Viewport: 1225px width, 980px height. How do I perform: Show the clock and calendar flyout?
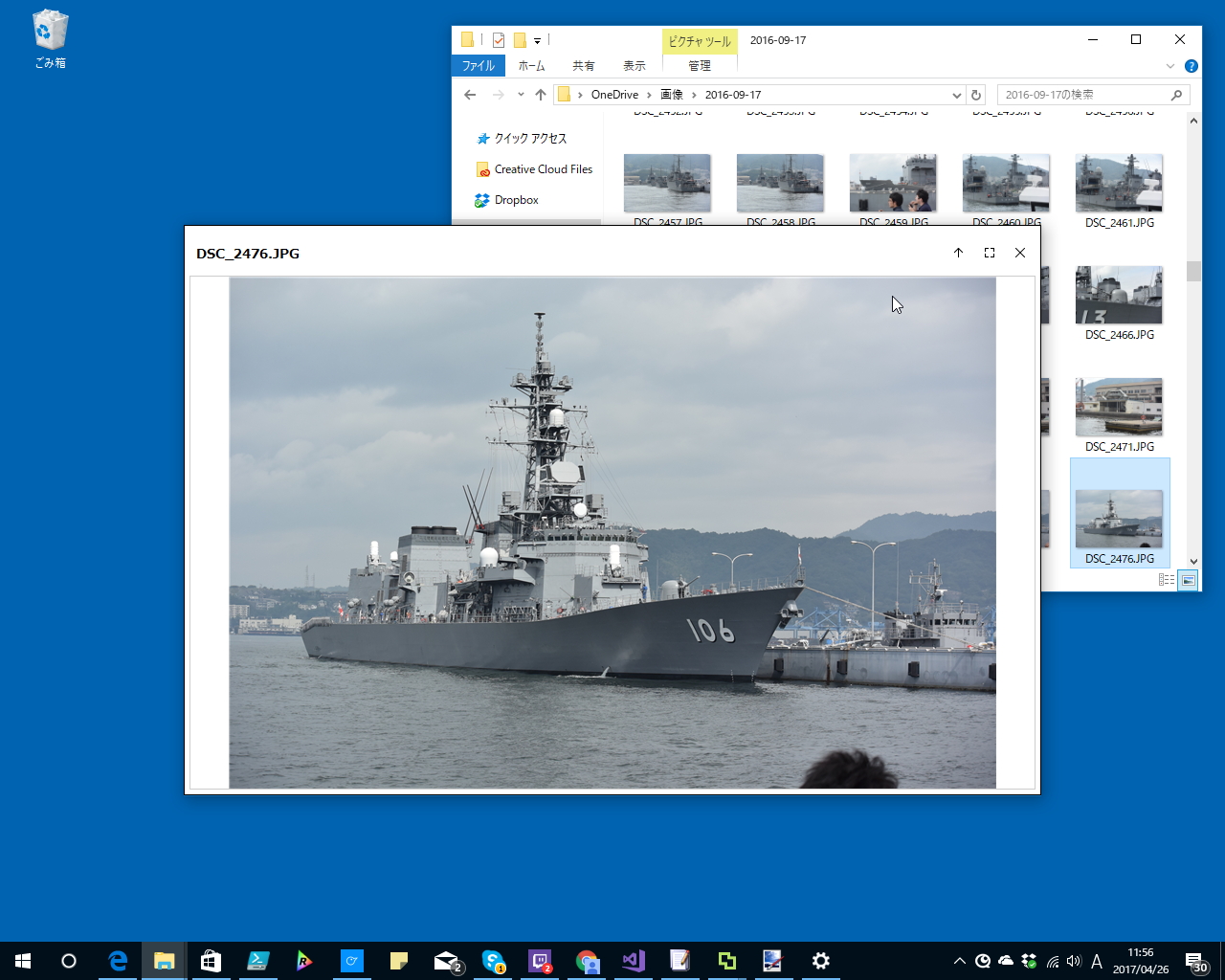(1141, 961)
